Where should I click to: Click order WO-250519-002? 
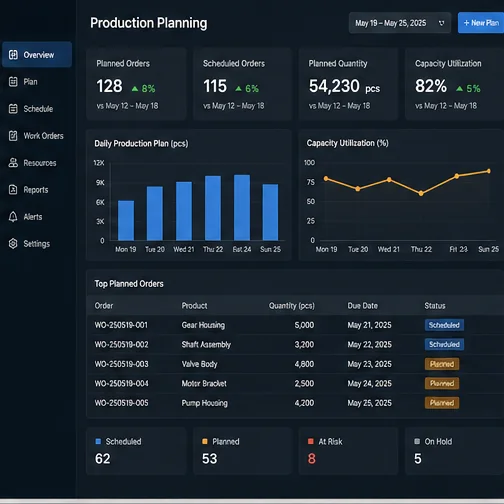click(x=121, y=344)
